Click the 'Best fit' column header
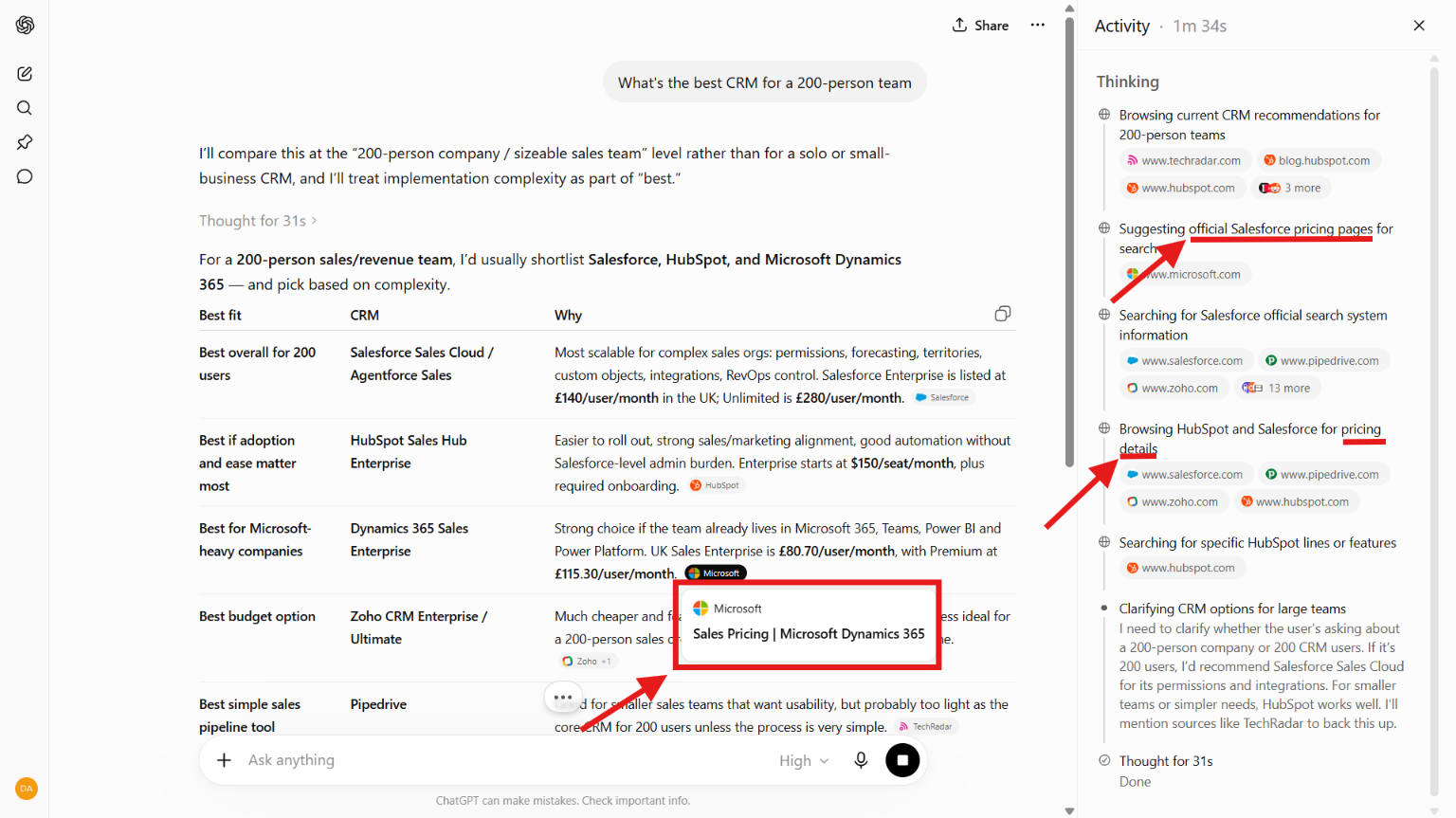Image resolution: width=1456 pixels, height=818 pixels. (x=220, y=316)
